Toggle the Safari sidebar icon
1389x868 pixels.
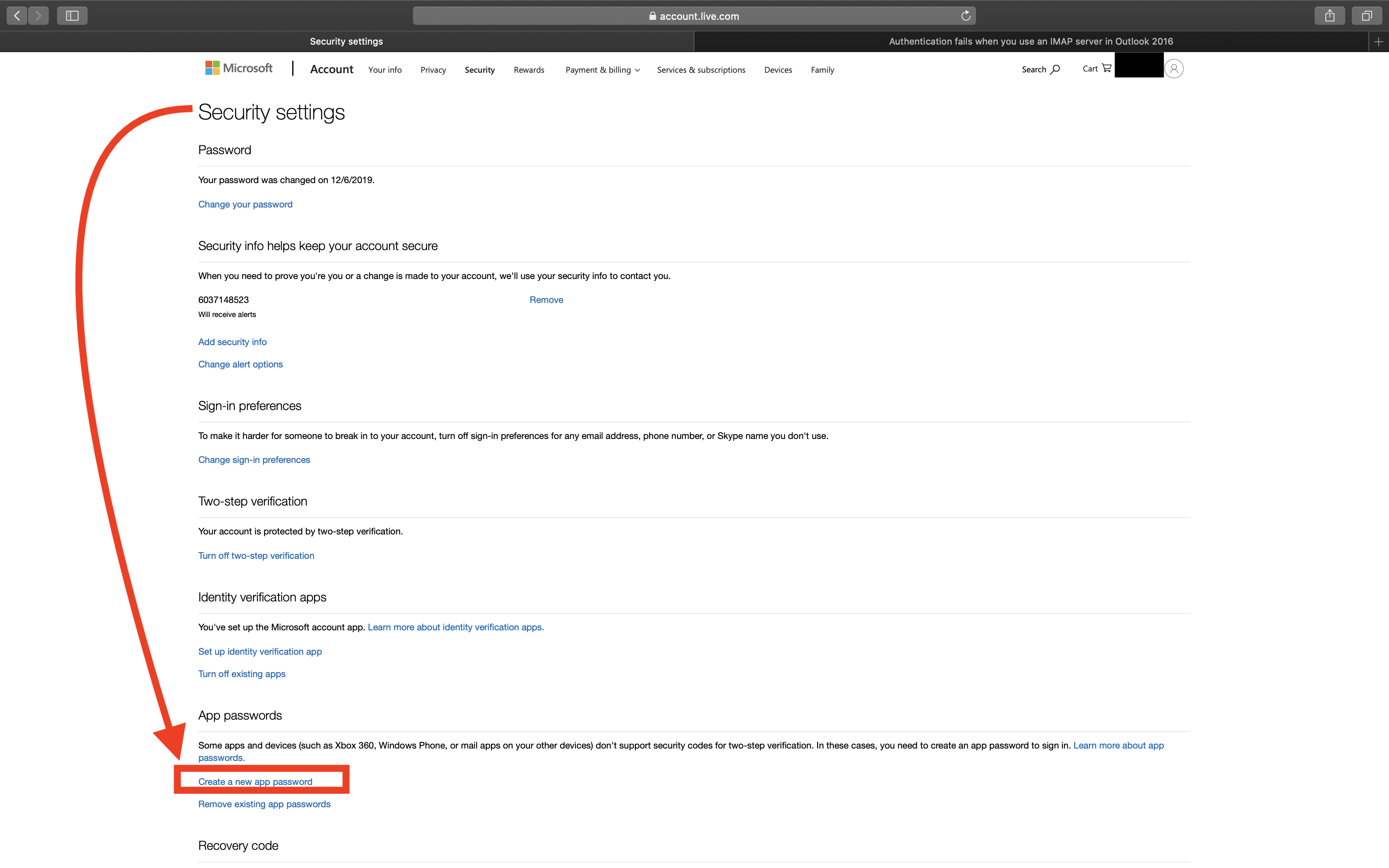point(72,16)
